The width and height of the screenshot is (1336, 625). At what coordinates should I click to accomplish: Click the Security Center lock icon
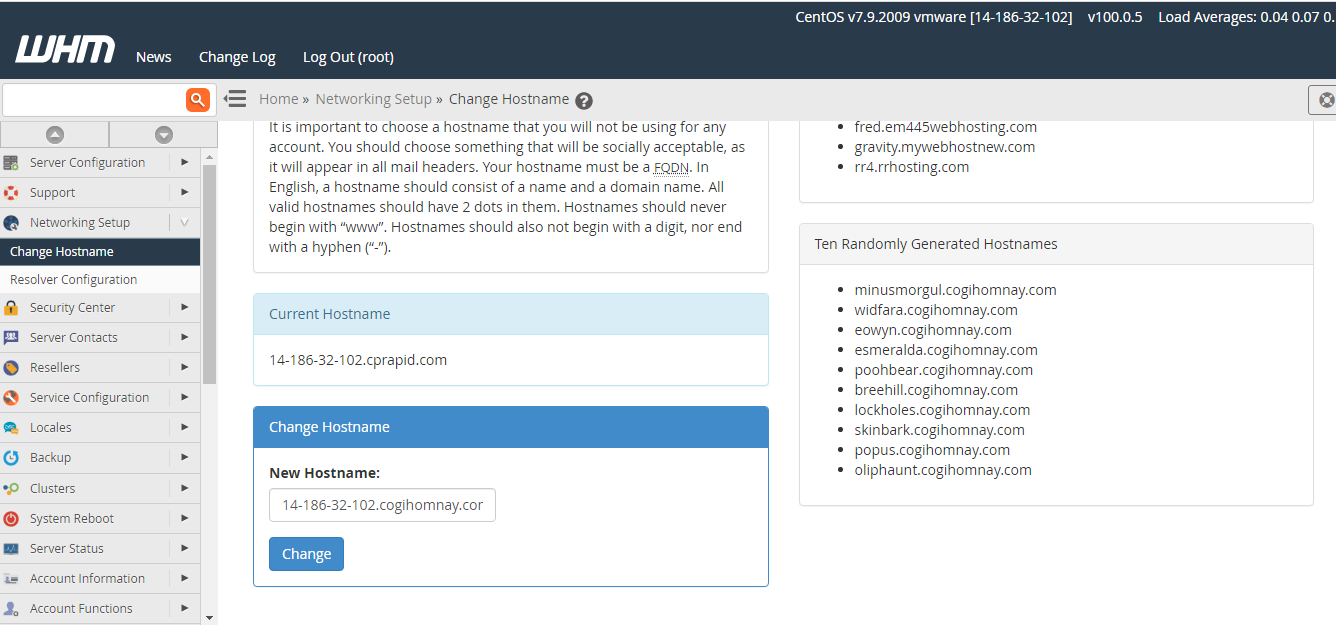(11, 308)
